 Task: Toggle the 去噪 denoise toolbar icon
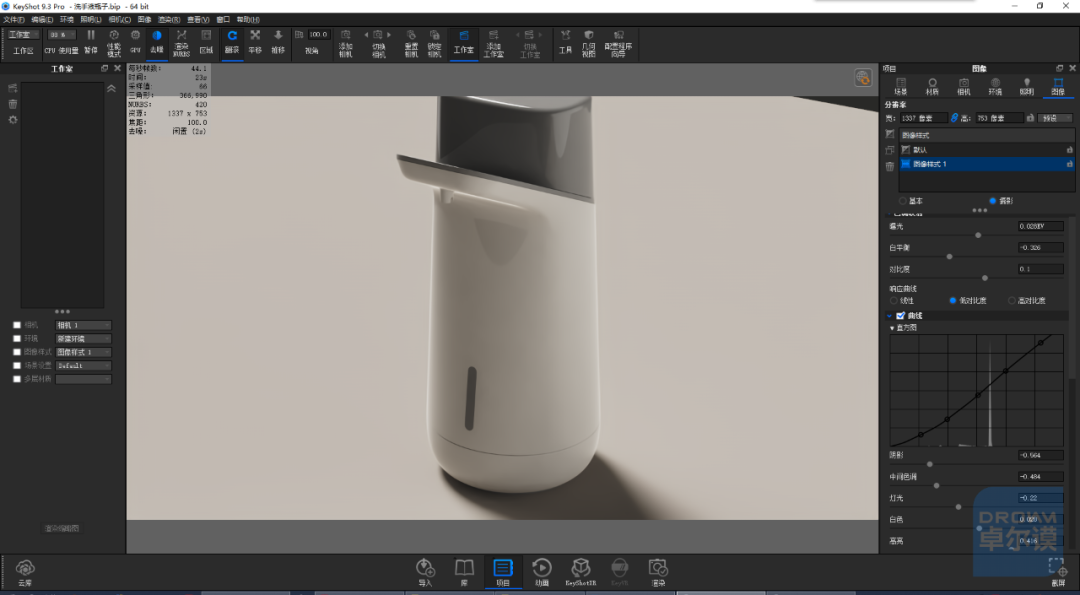pos(157,41)
